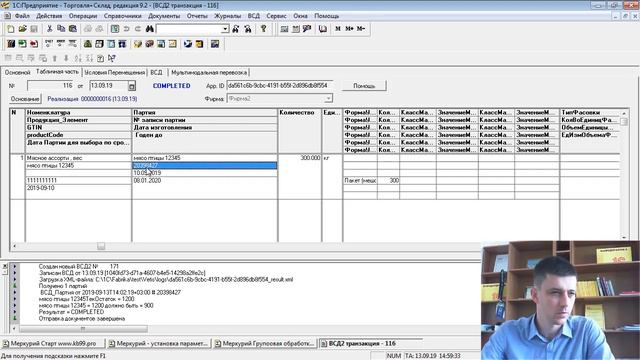The height and width of the screenshot is (360, 640).
Task: Open the Действия menu
Action: click(x=49, y=16)
